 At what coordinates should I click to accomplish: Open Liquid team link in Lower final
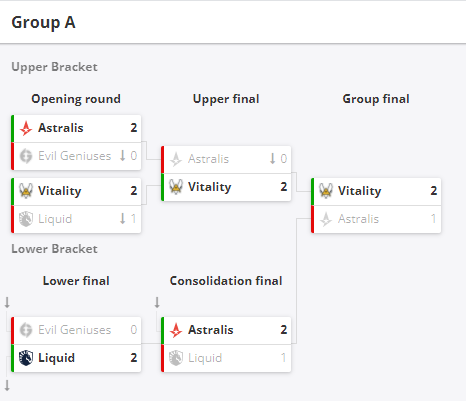coord(56,358)
